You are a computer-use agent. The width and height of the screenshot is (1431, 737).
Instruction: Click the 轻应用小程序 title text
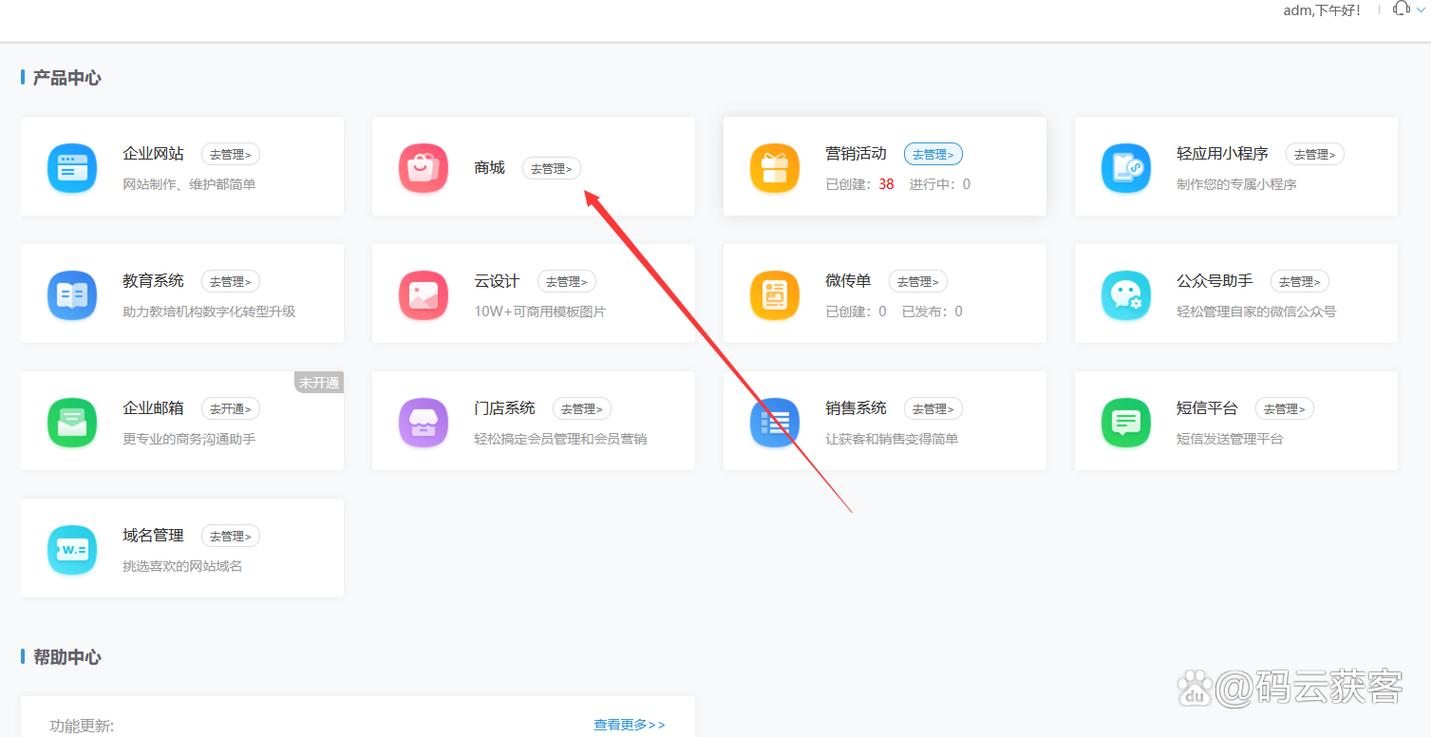[x=1222, y=154]
